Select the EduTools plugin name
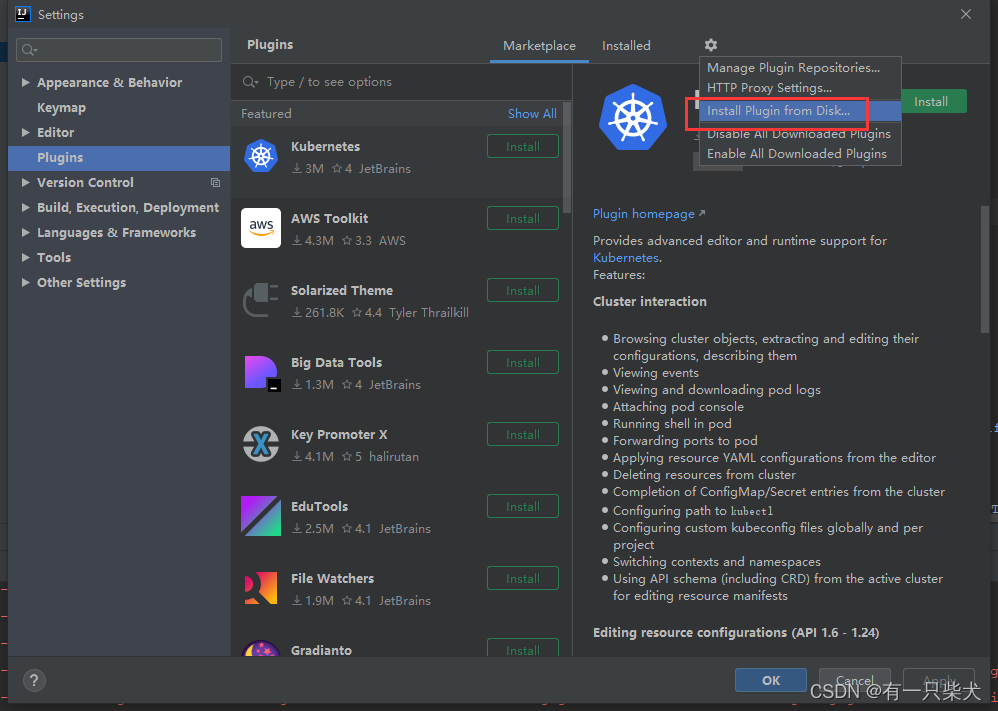Image resolution: width=998 pixels, height=711 pixels. (x=320, y=506)
